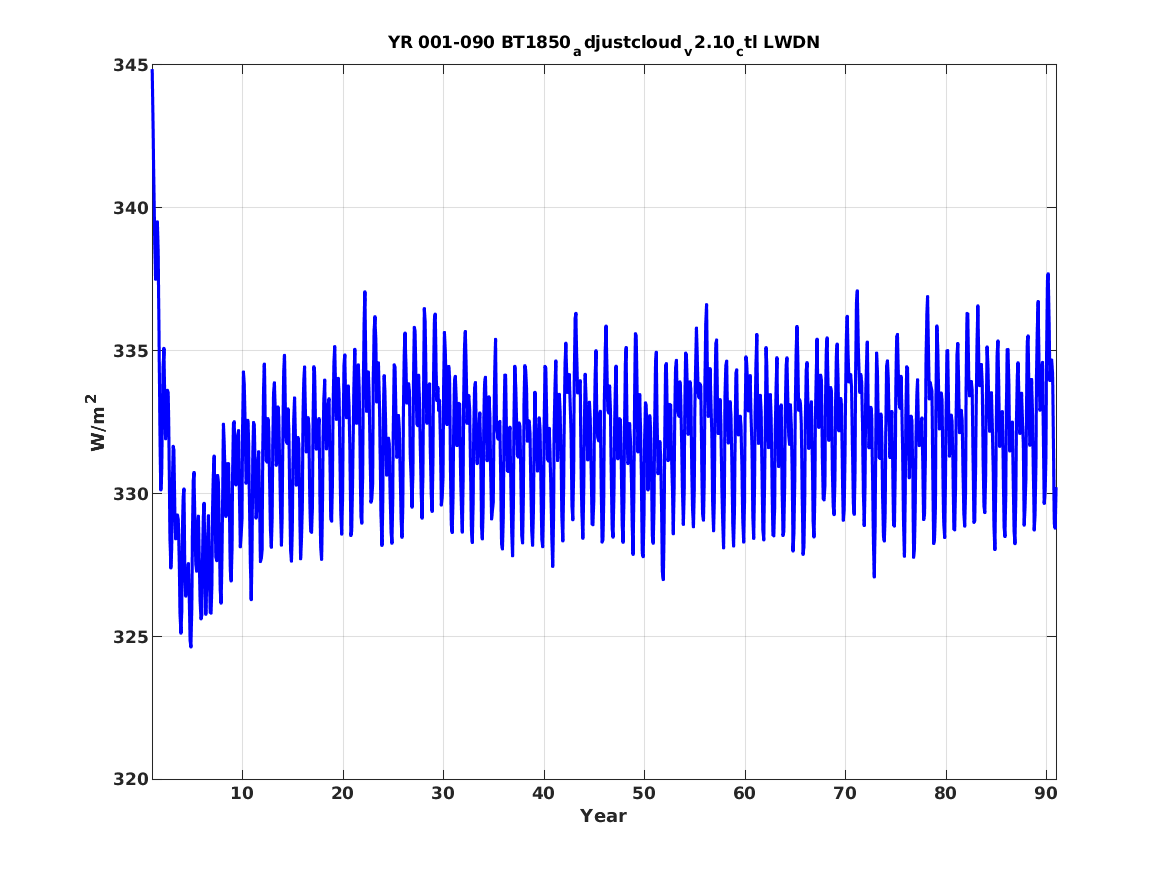Click the y-axis tick value 345
The image size is (1167, 875).
click(x=131, y=65)
